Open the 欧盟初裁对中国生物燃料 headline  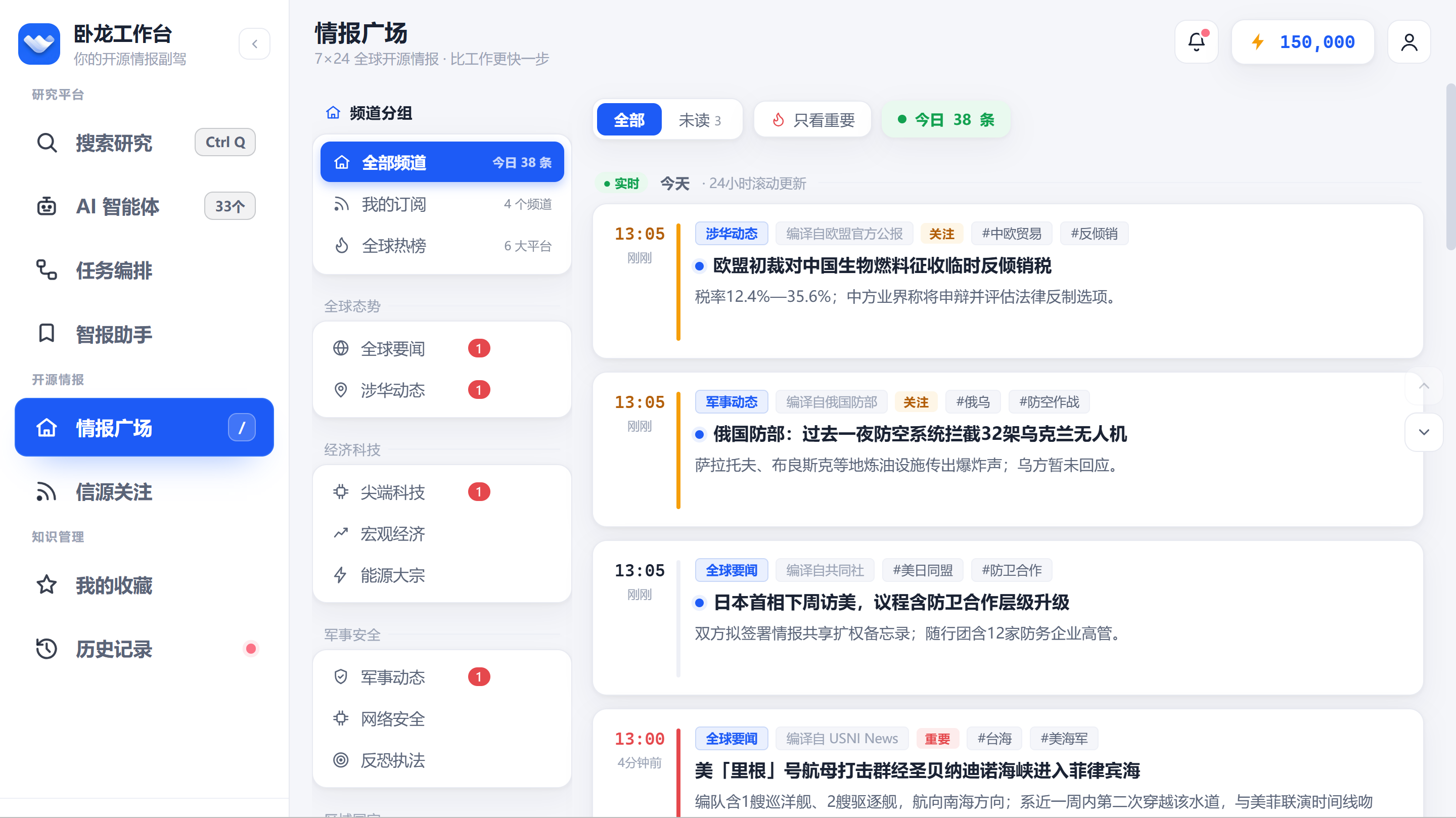pyautogui.click(x=882, y=266)
